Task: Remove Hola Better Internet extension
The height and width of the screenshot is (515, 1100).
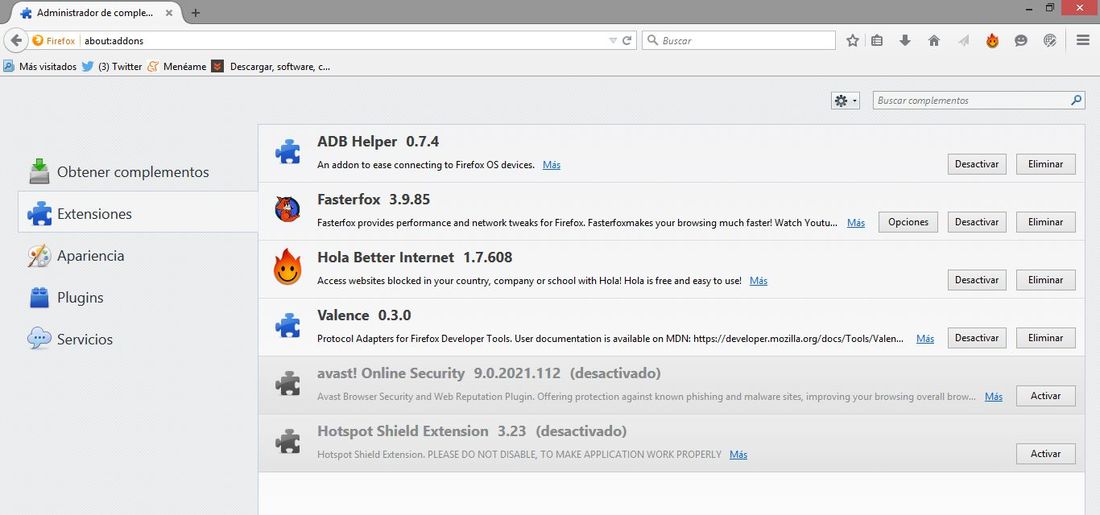Action: coord(1045,280)
